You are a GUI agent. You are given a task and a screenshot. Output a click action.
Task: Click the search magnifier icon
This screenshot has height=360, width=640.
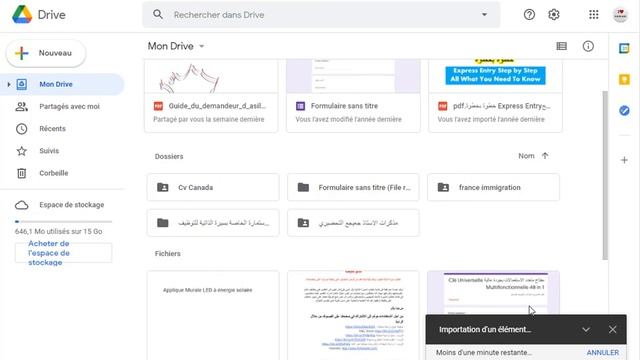(158, 15)
